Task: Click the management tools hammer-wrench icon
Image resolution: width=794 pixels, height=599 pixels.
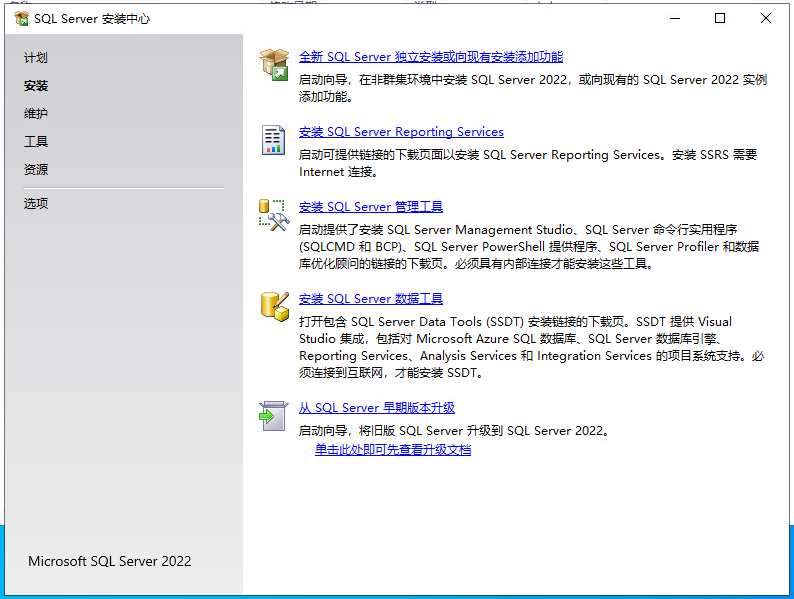Action: coord(274,215)
